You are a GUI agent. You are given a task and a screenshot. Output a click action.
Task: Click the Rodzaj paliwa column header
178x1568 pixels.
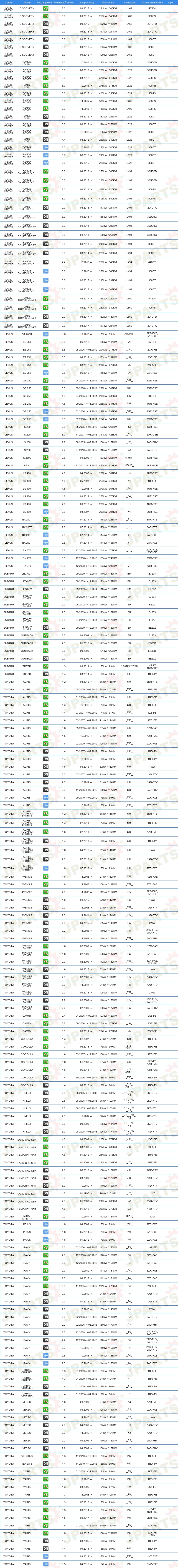point(45,2)
